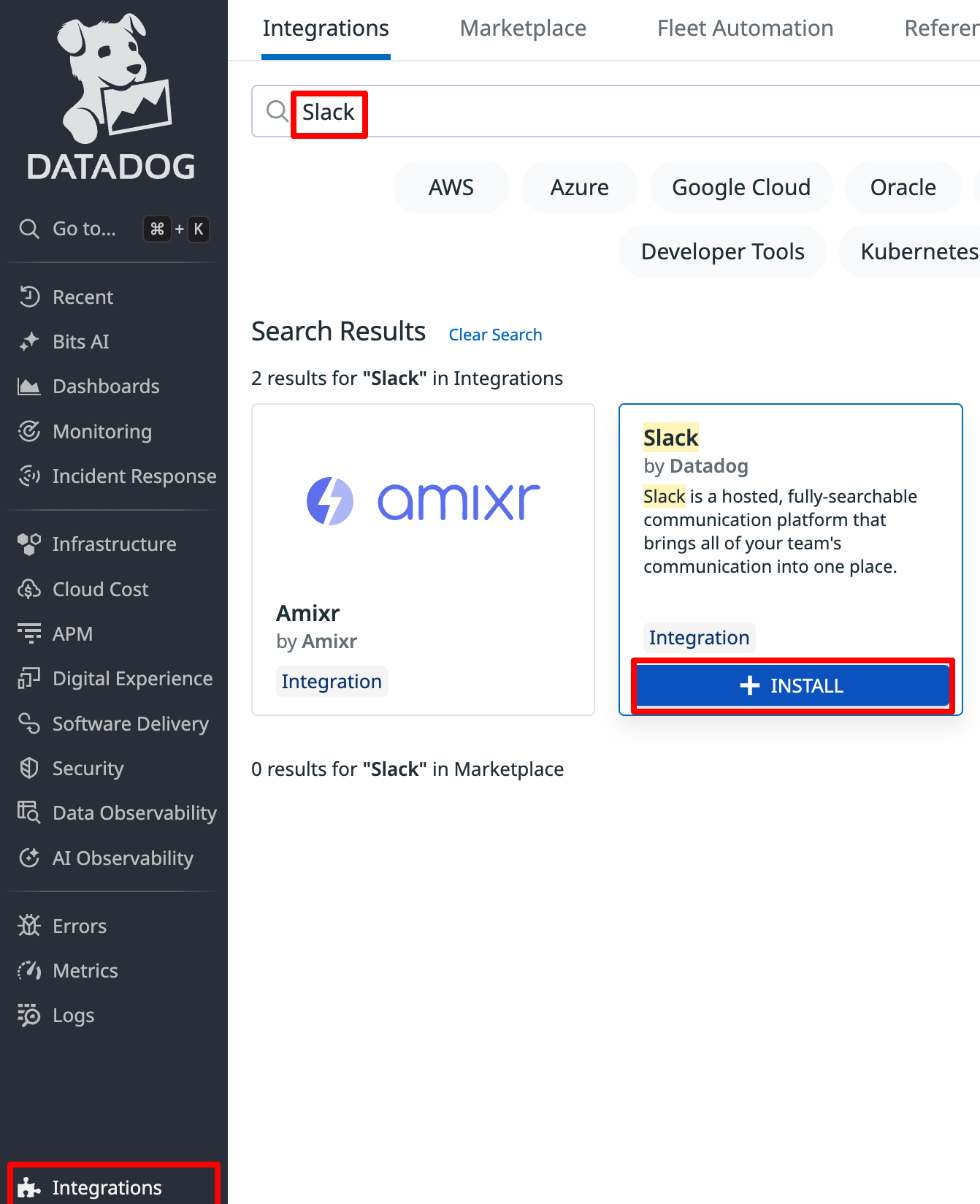The width and height of the screenshot is (980, 1204).
Task: Click the Dashboards chart icon
Action: coord(29,386)
